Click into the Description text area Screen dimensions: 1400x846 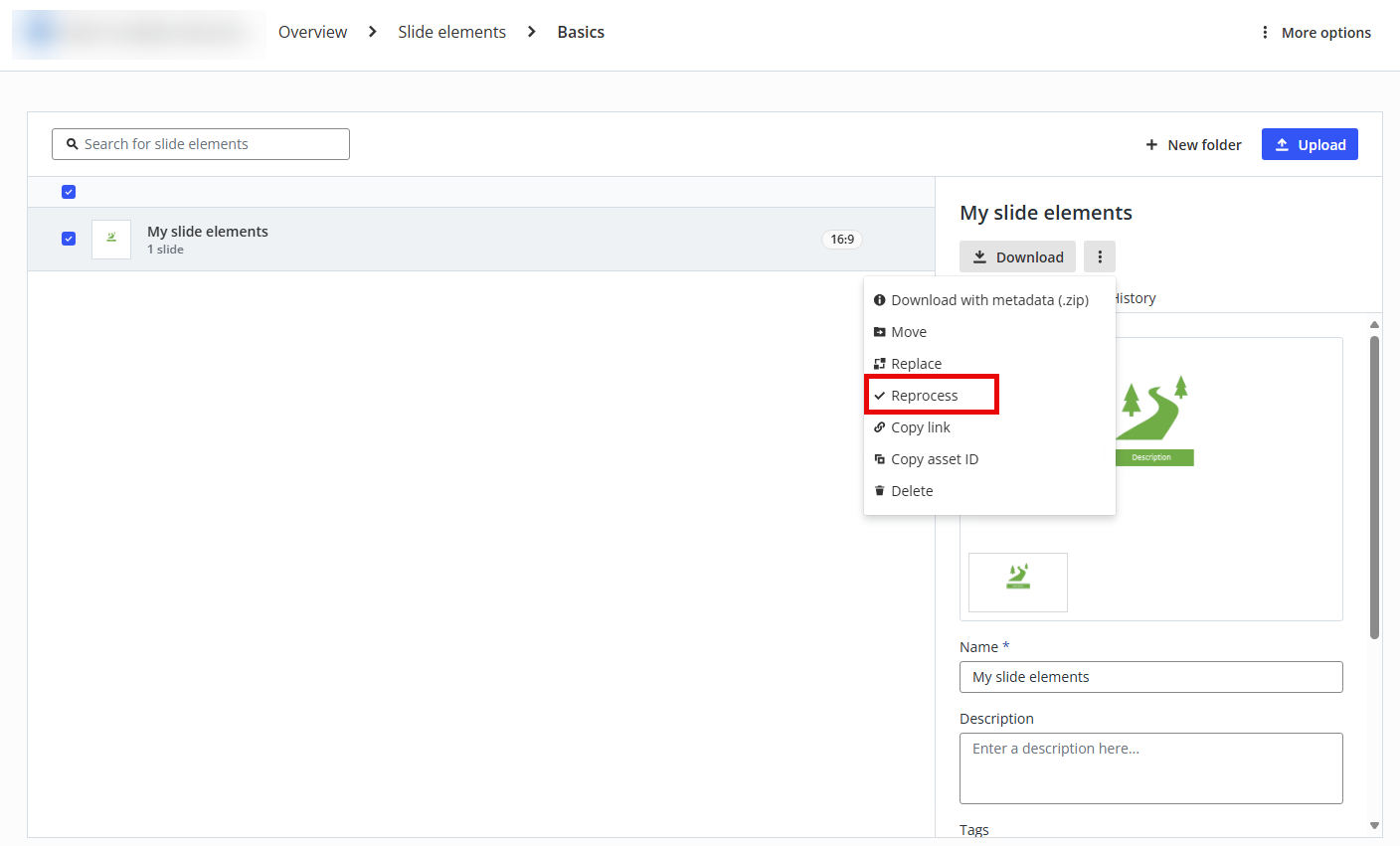coord(1151,768)
